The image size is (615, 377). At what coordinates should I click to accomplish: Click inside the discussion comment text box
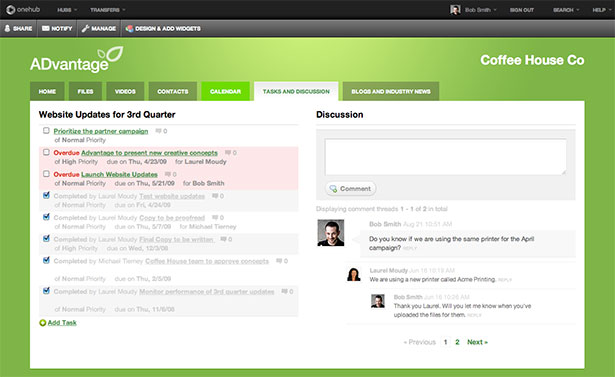coord(445,157)
